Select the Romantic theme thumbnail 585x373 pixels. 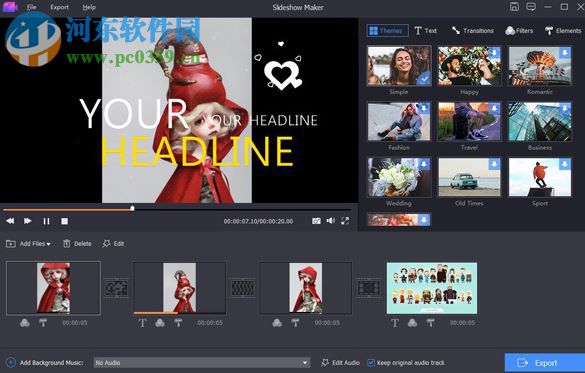click(540, 66)
